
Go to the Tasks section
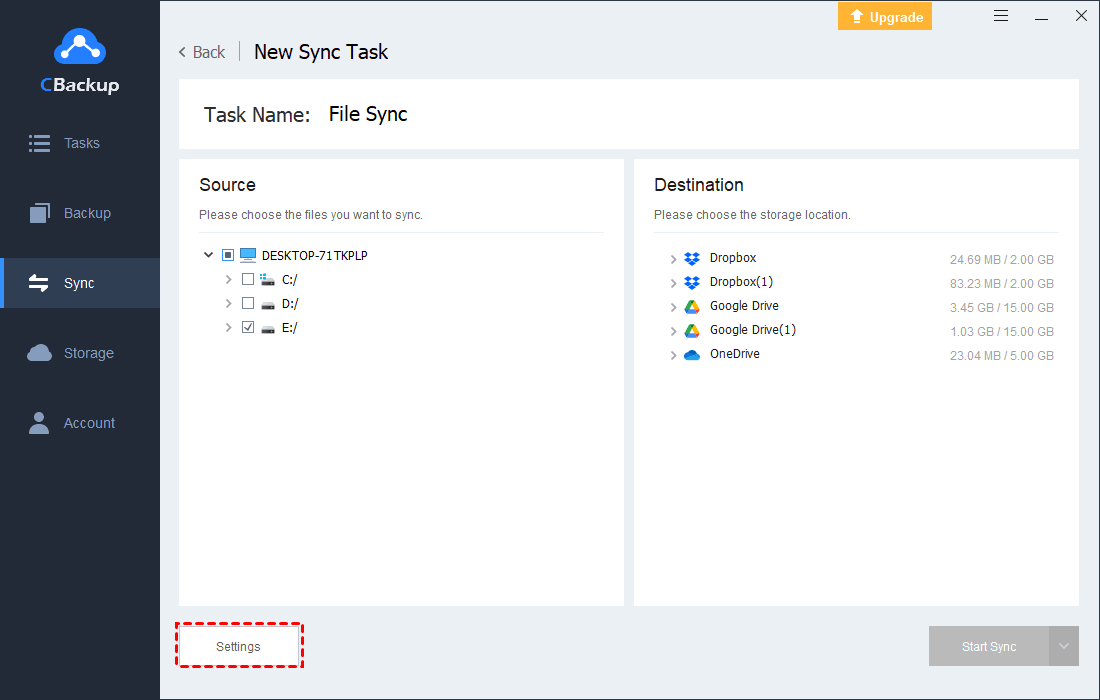pyautogui.click(x=80, y=143)
